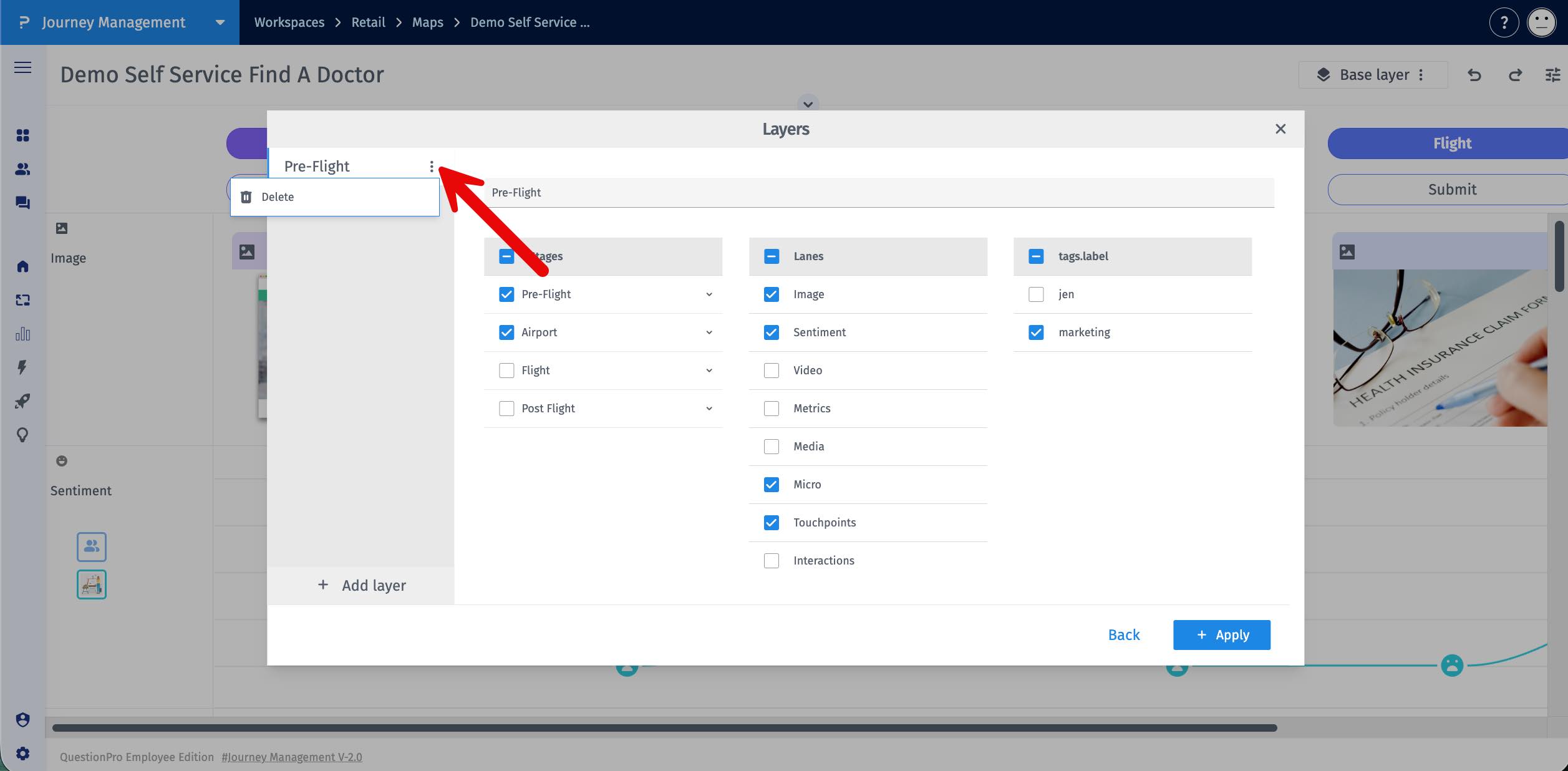This screenshot has height=771, width=1568.
Task: Open the hamburger menu icon
Action: [23, 67]
